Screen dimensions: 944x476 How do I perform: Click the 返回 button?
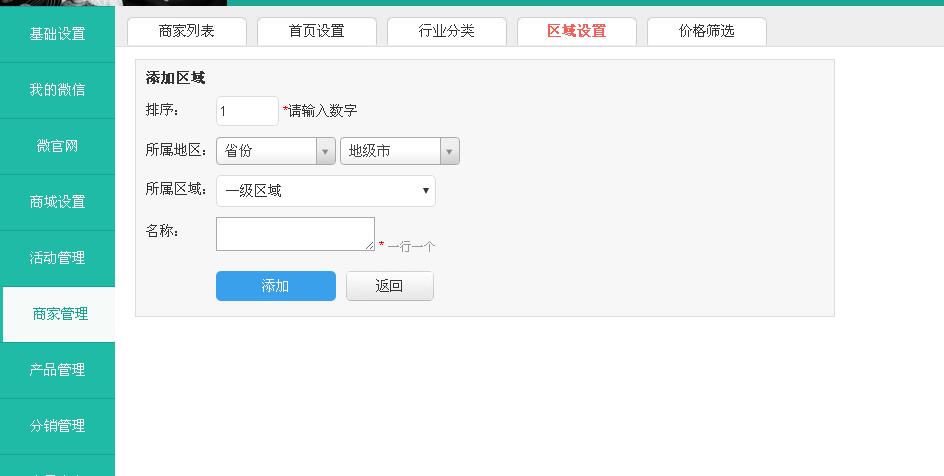click(x=390, y=286)
